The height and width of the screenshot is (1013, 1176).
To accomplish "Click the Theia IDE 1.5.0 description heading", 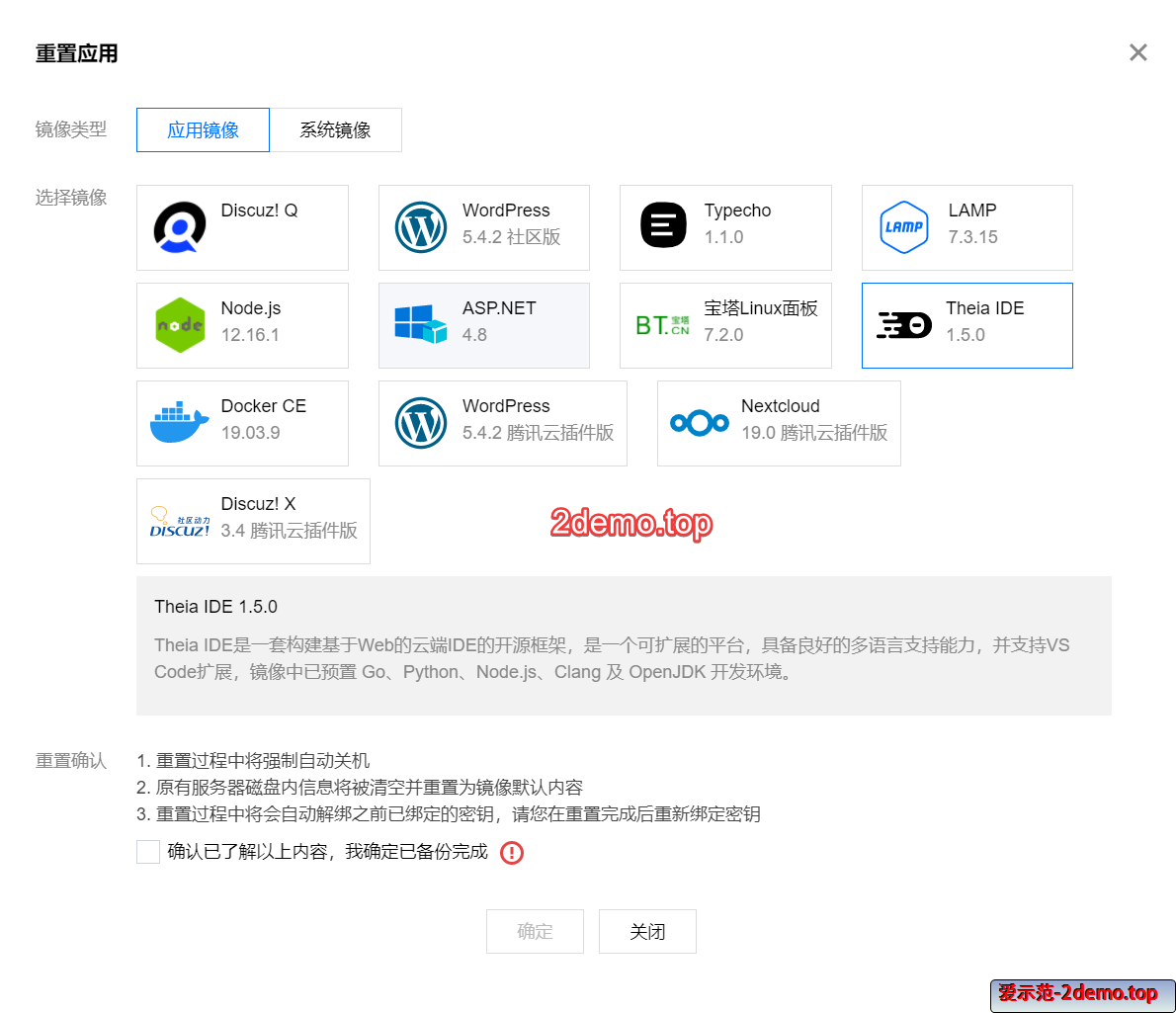I will tap(216, 607).
